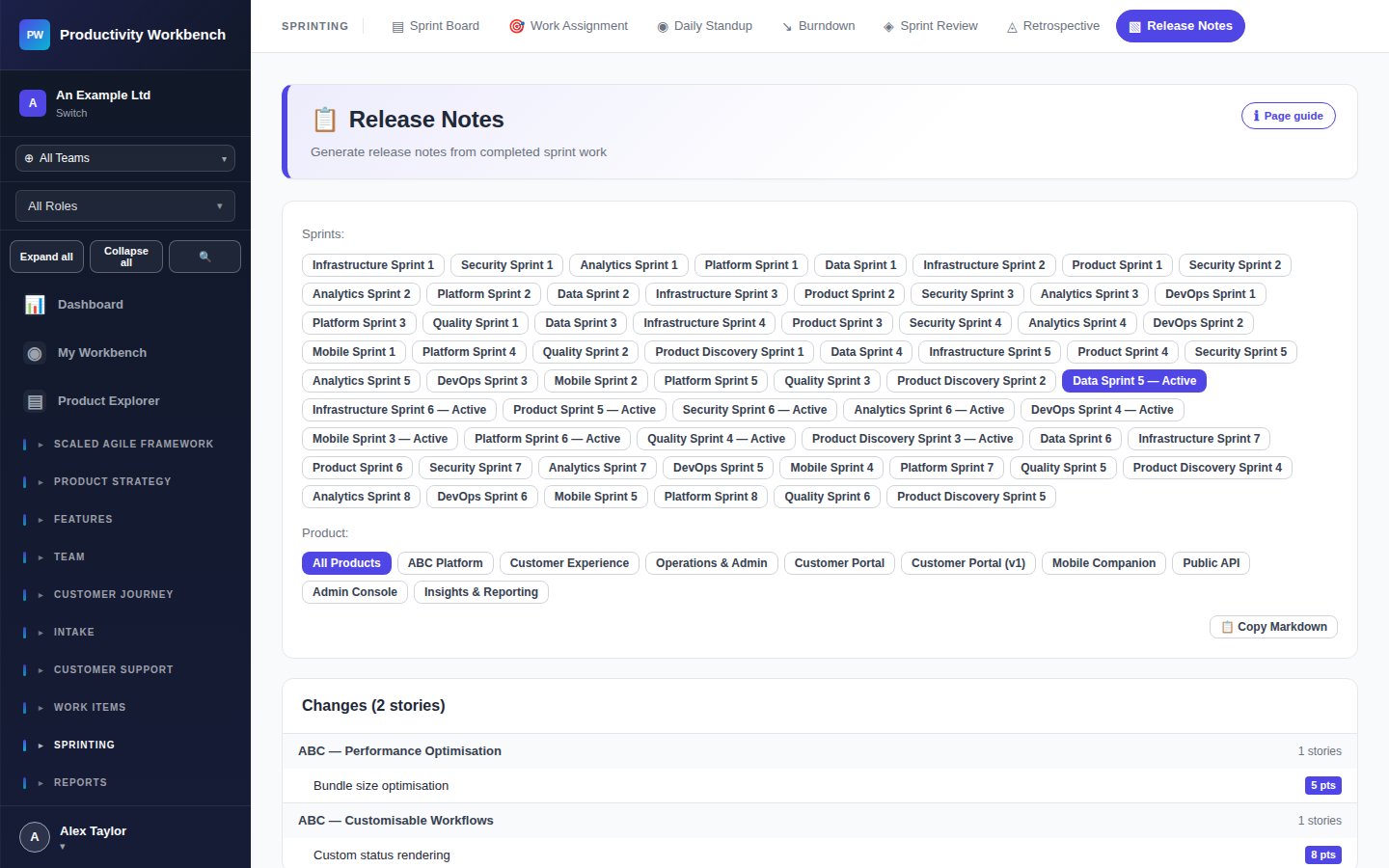Select Infrastructure Sprint 1 chip

[373, 265]
